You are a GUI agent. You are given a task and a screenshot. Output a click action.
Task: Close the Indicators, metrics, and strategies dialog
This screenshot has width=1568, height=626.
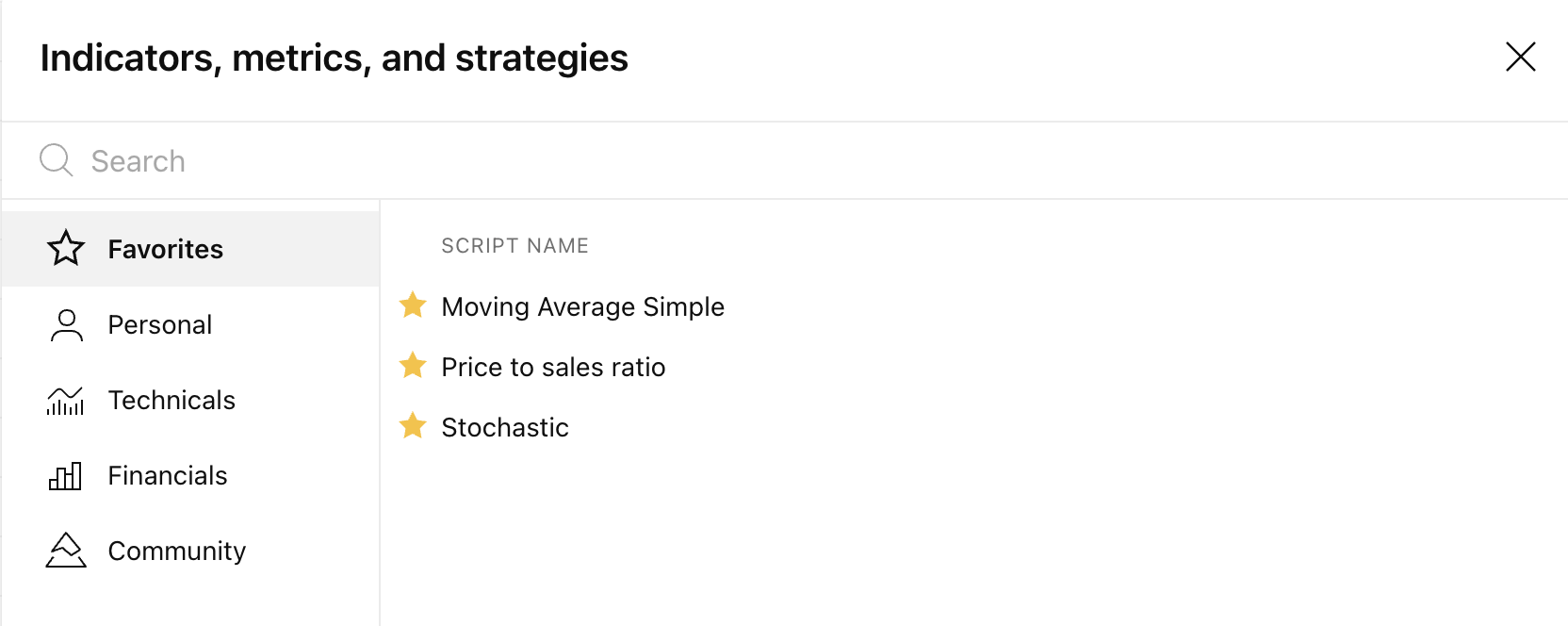click(1520, 58)
